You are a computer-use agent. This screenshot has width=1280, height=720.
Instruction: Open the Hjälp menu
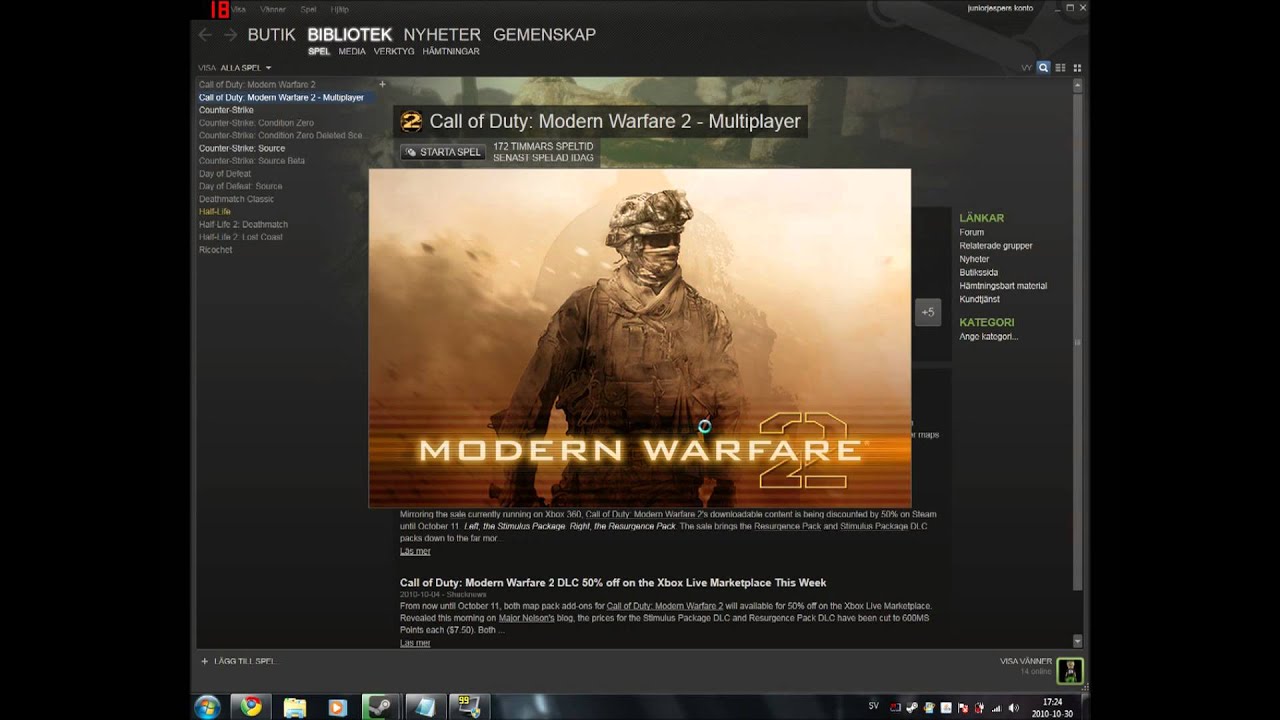pyautogui.click(x=340, y=9)
